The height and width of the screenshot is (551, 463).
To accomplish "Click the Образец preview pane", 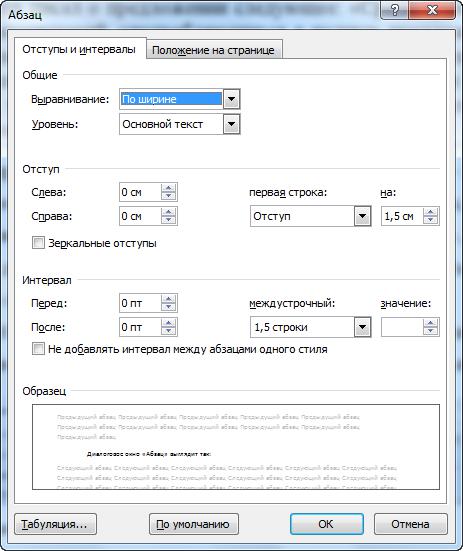I will [236, 447].
